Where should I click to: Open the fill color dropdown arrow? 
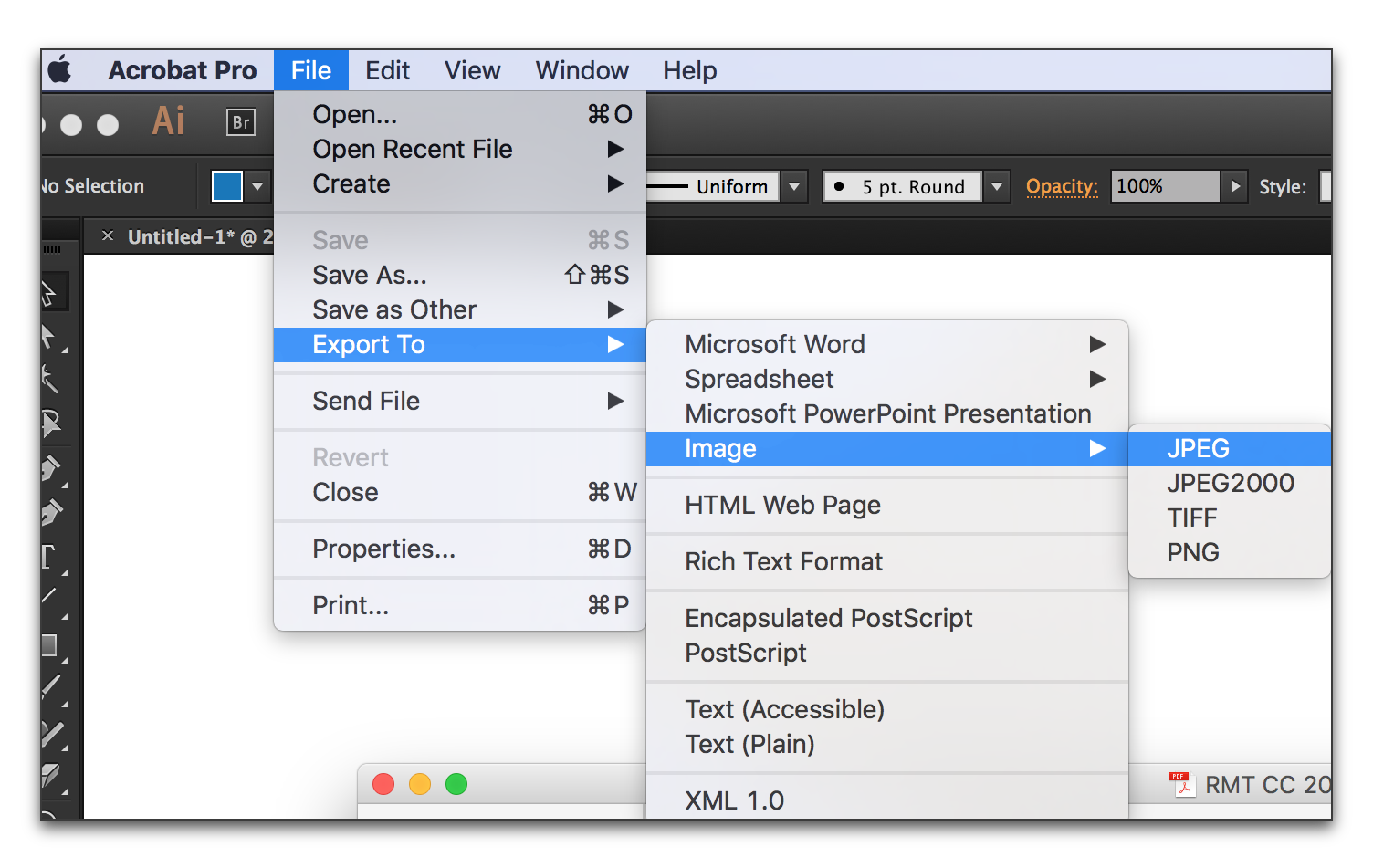point(257,186)
